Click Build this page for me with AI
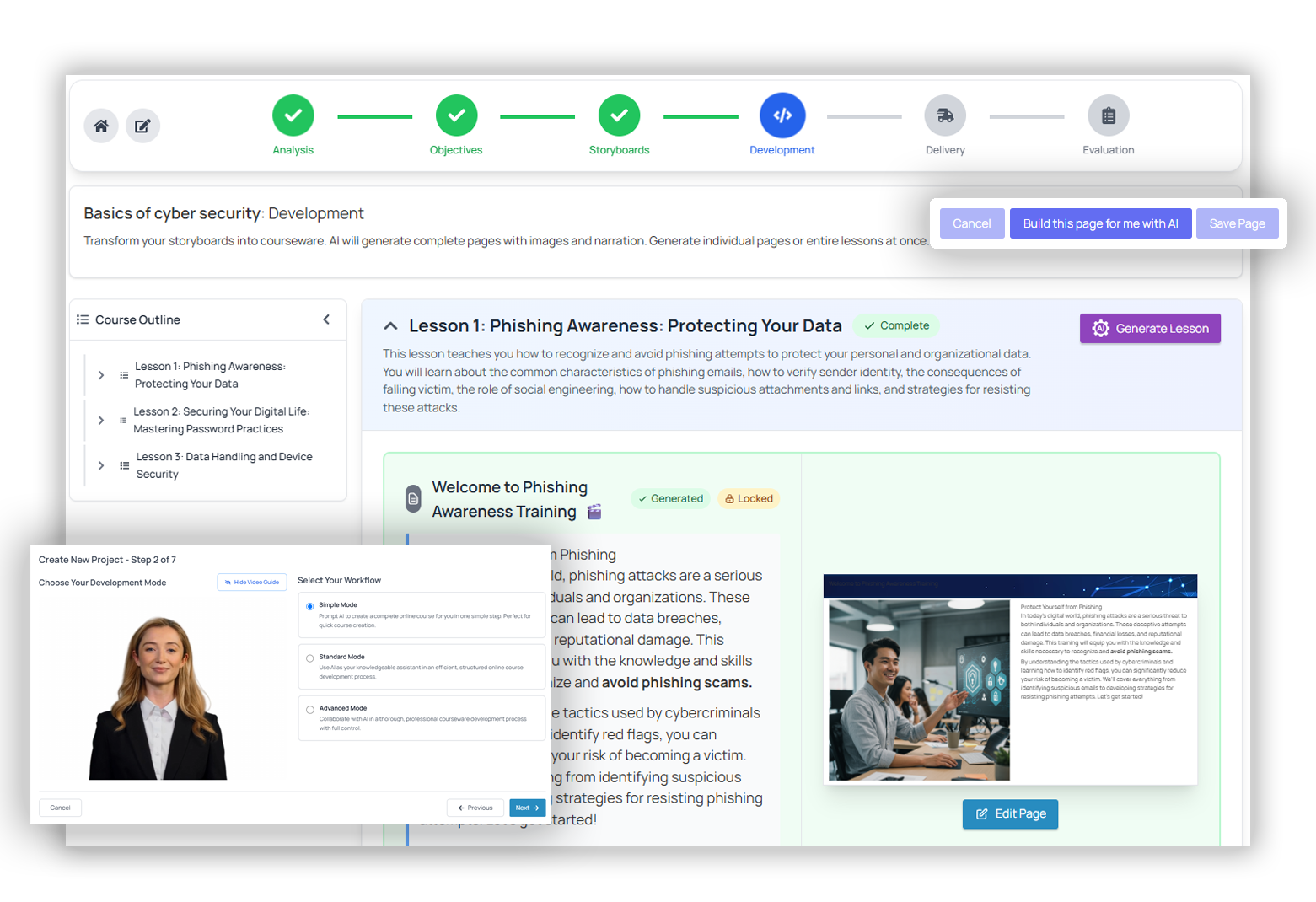Screen dimensions: 1316x902 point(1100,223)
